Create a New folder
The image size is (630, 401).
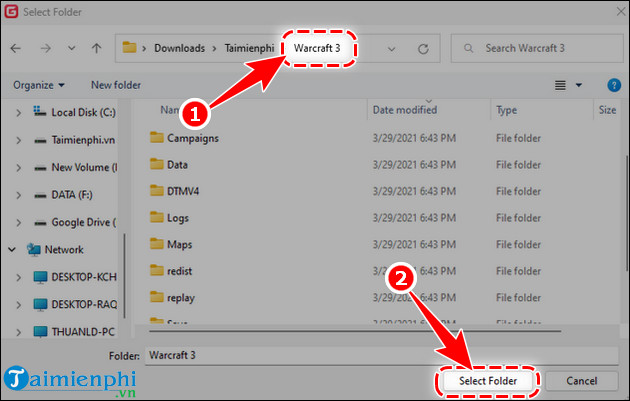116,85
